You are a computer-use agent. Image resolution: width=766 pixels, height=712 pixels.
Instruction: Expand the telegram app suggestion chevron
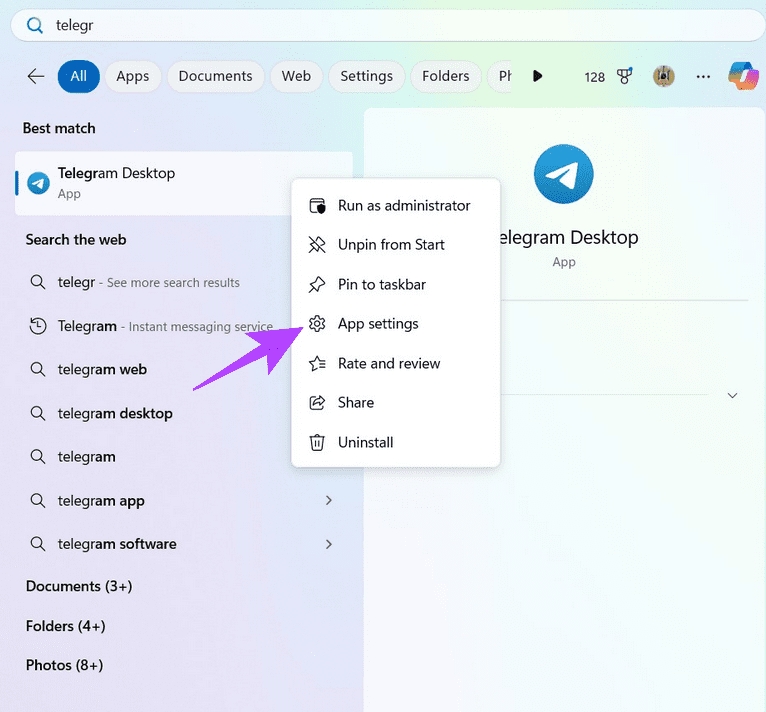click(x=329, y=500)
